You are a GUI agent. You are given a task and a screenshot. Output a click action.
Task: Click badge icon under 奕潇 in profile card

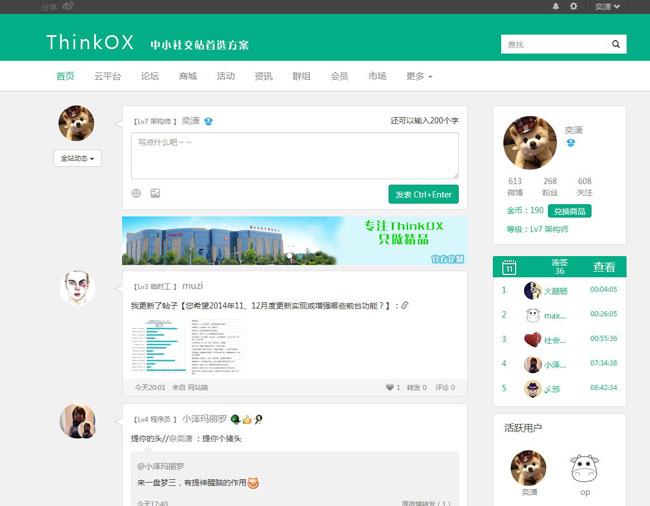(x=571, y=143)
